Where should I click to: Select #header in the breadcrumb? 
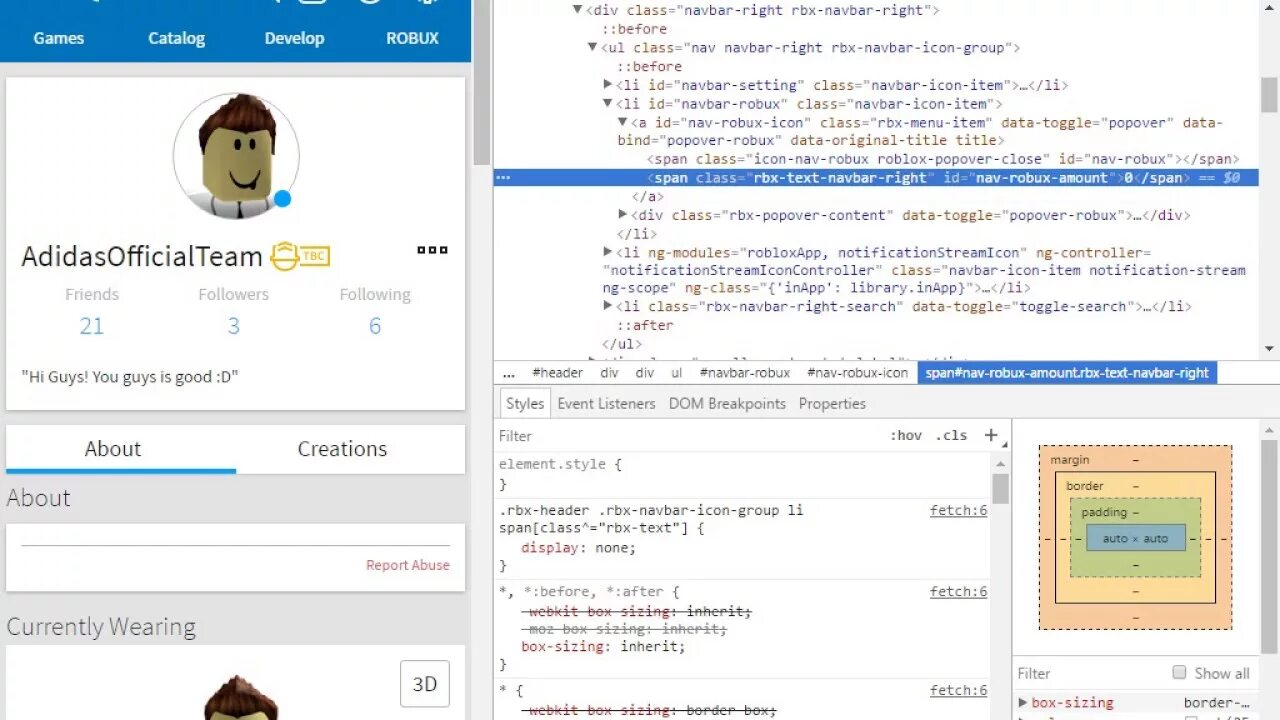point(557,373)
